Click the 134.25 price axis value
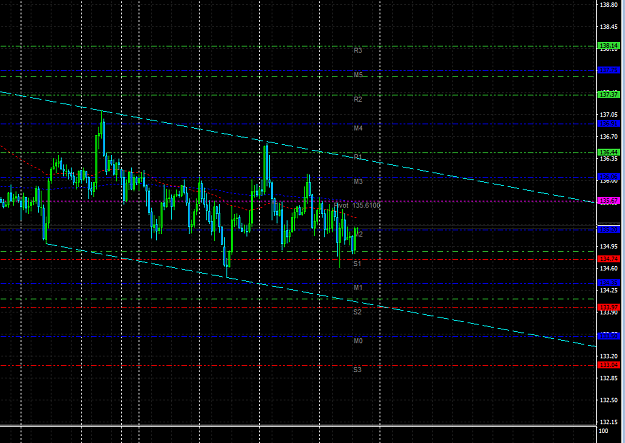Image resolution: width=625 pixels, height=443 pixels. coord(609,290)
